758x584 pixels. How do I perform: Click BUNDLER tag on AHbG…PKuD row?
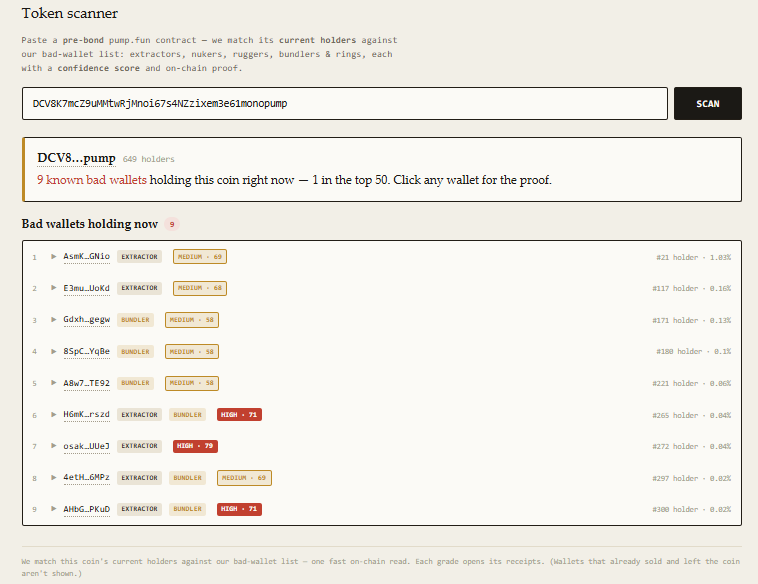pos(188,509)
